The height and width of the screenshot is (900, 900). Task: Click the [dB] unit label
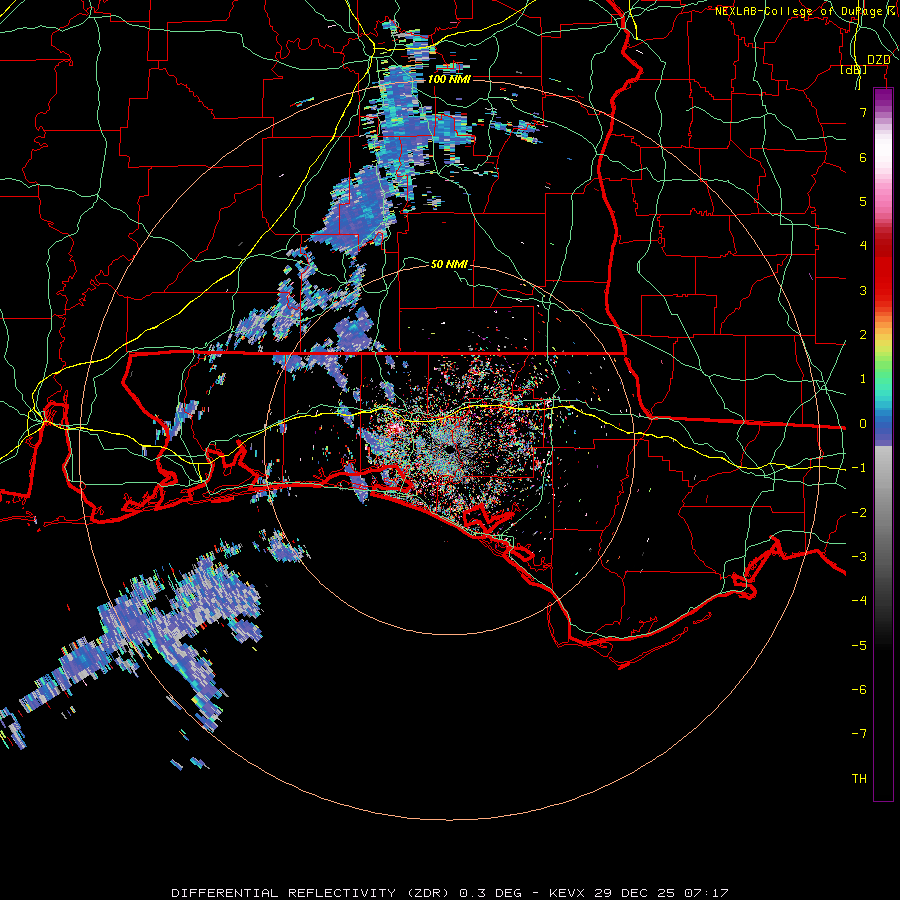click(x=854, y=69)
